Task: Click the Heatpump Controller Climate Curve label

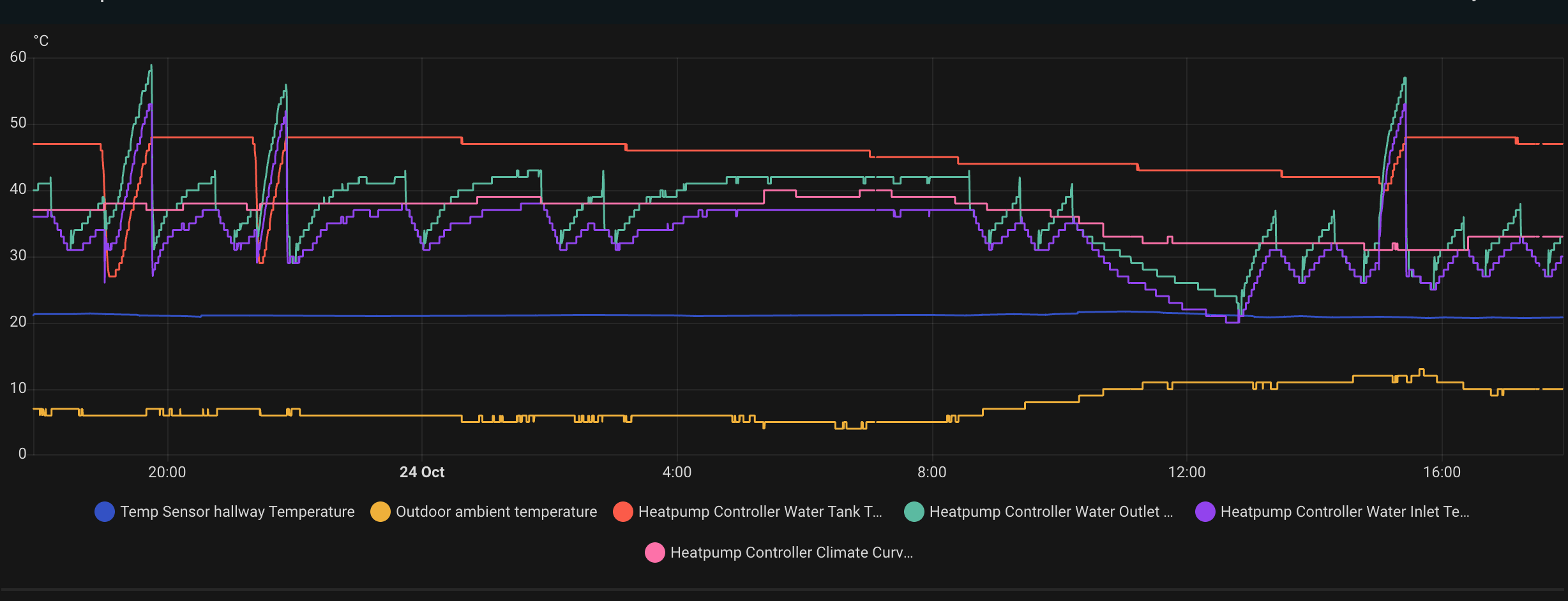Action: click(792, 553)
